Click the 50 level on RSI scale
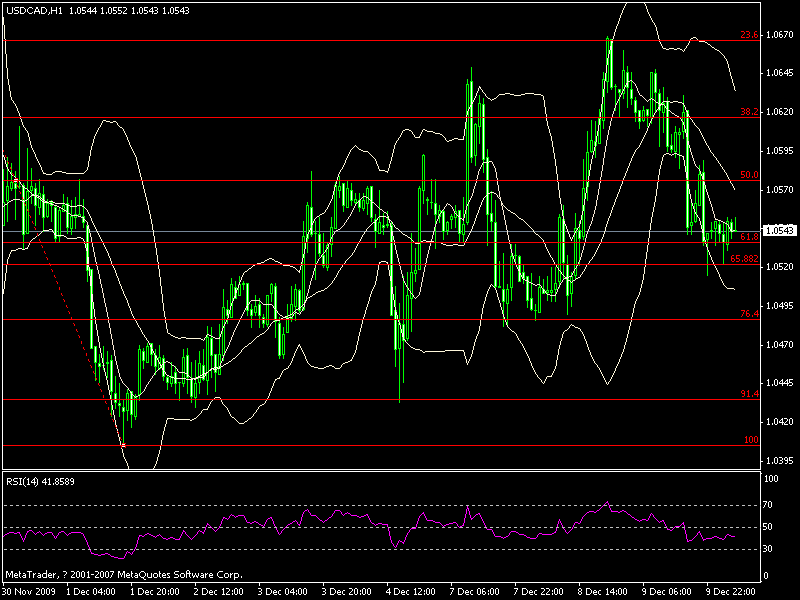Image resolution: width=800 pixels, height=600 pixels. point(767,527)
